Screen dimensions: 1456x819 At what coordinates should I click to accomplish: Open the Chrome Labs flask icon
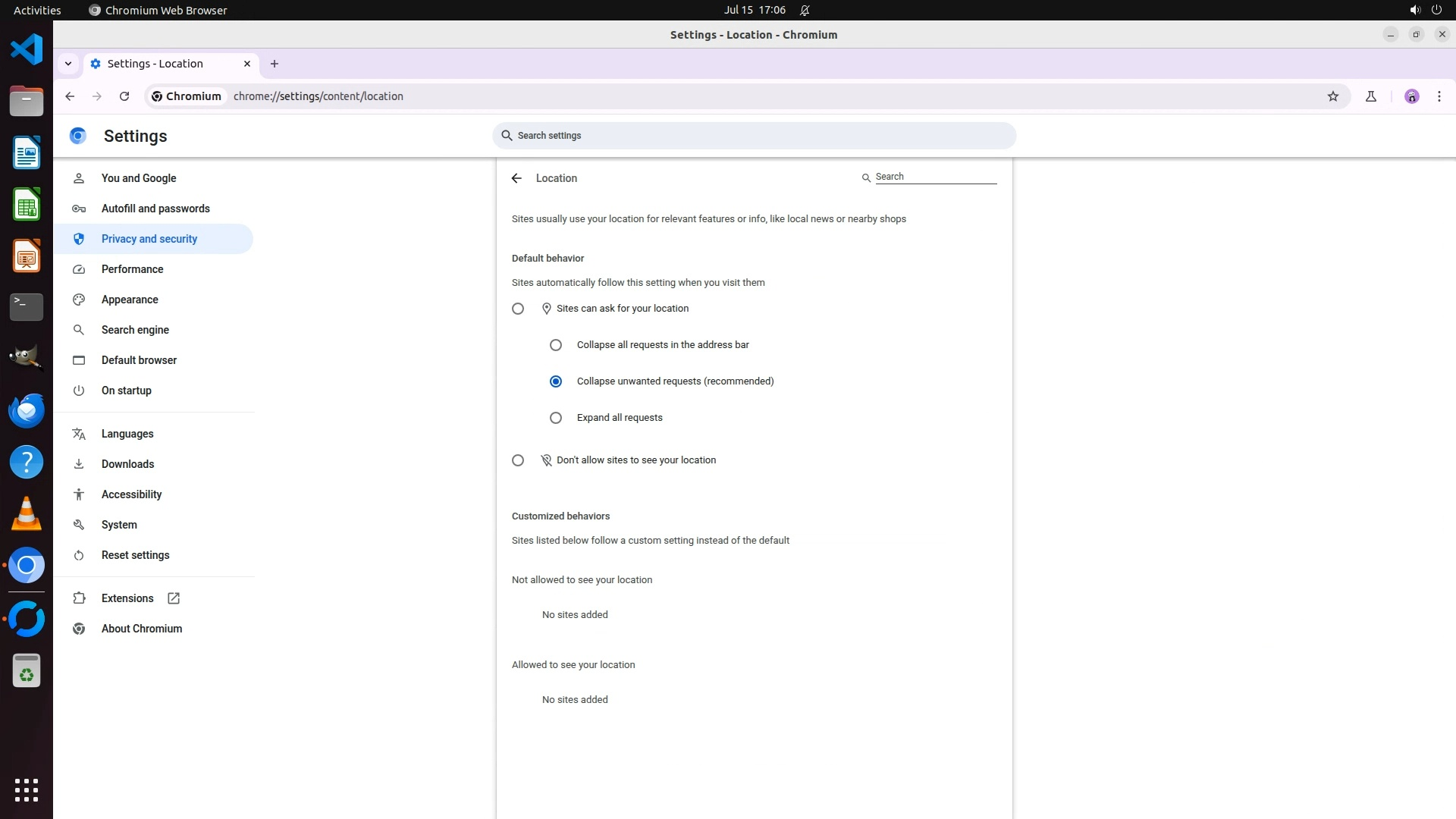tap(1371, 96)
